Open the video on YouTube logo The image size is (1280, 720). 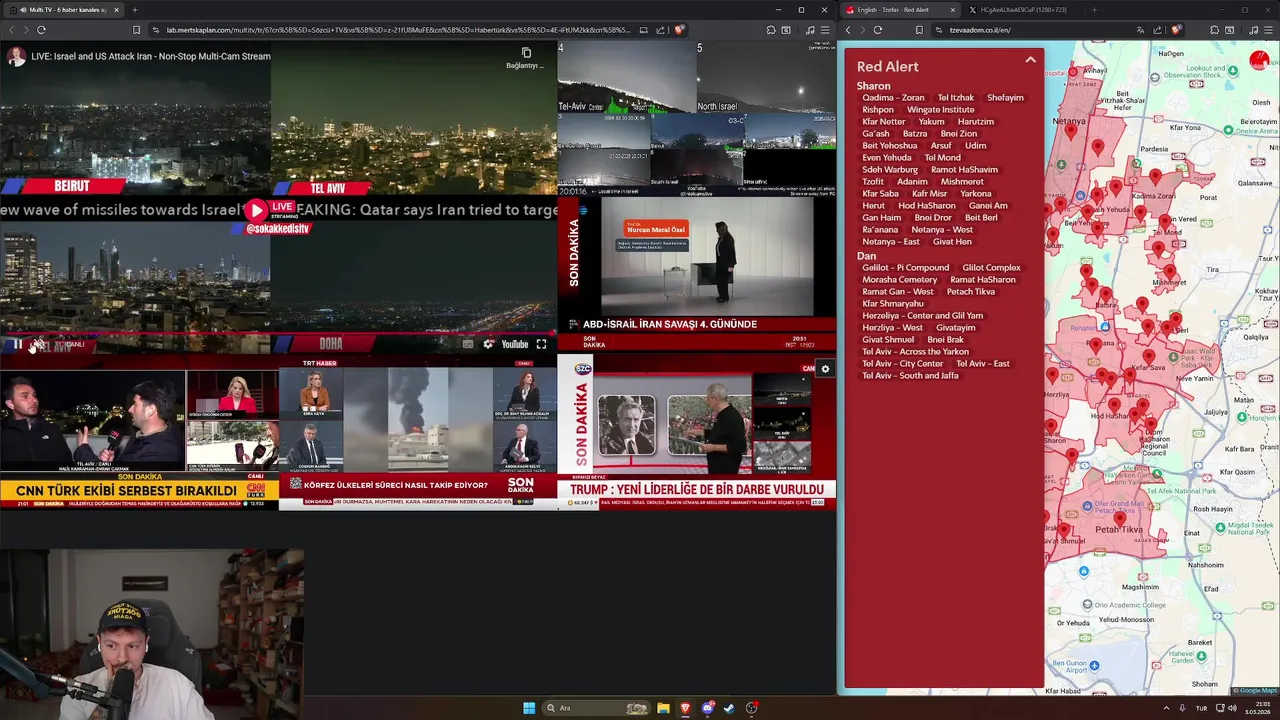(x=515, y=344)
